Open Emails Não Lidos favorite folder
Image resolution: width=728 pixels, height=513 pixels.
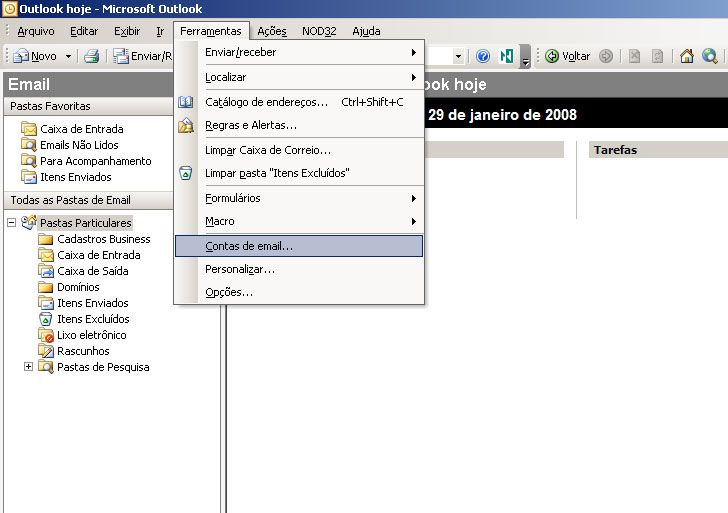pyautogui.click(x=70, y=145)
